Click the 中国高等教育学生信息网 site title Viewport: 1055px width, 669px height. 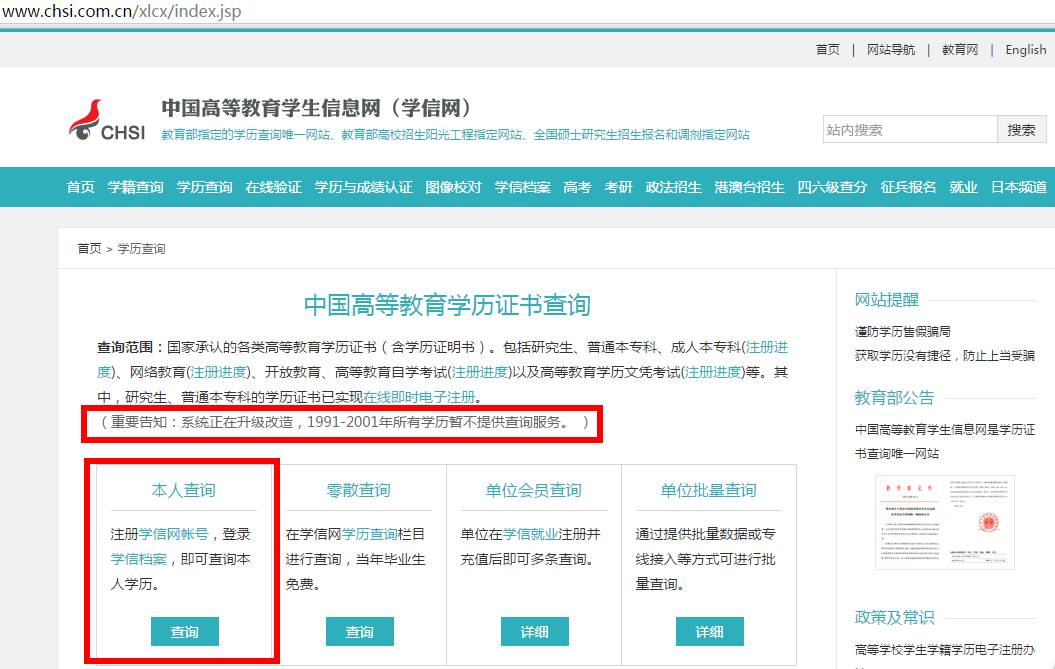tap(317, 108)
